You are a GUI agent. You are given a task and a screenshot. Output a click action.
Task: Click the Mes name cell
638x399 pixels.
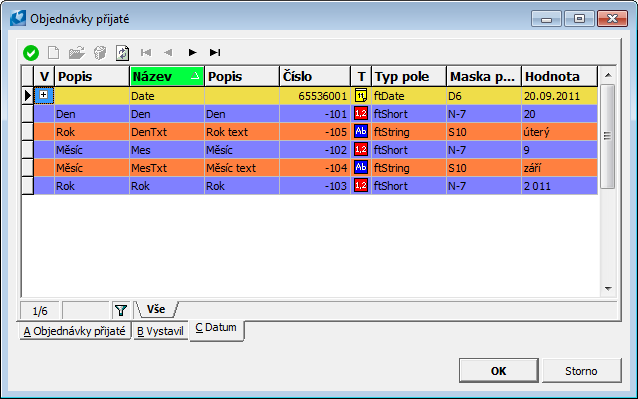167,150
